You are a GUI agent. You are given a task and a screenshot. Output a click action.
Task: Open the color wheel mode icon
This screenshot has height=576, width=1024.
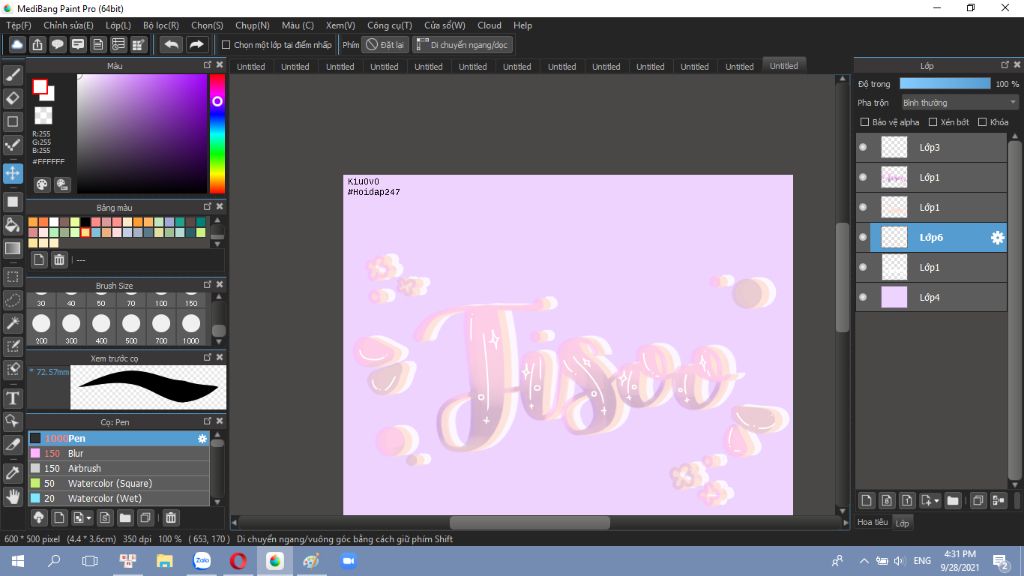(x=42, y=185)
